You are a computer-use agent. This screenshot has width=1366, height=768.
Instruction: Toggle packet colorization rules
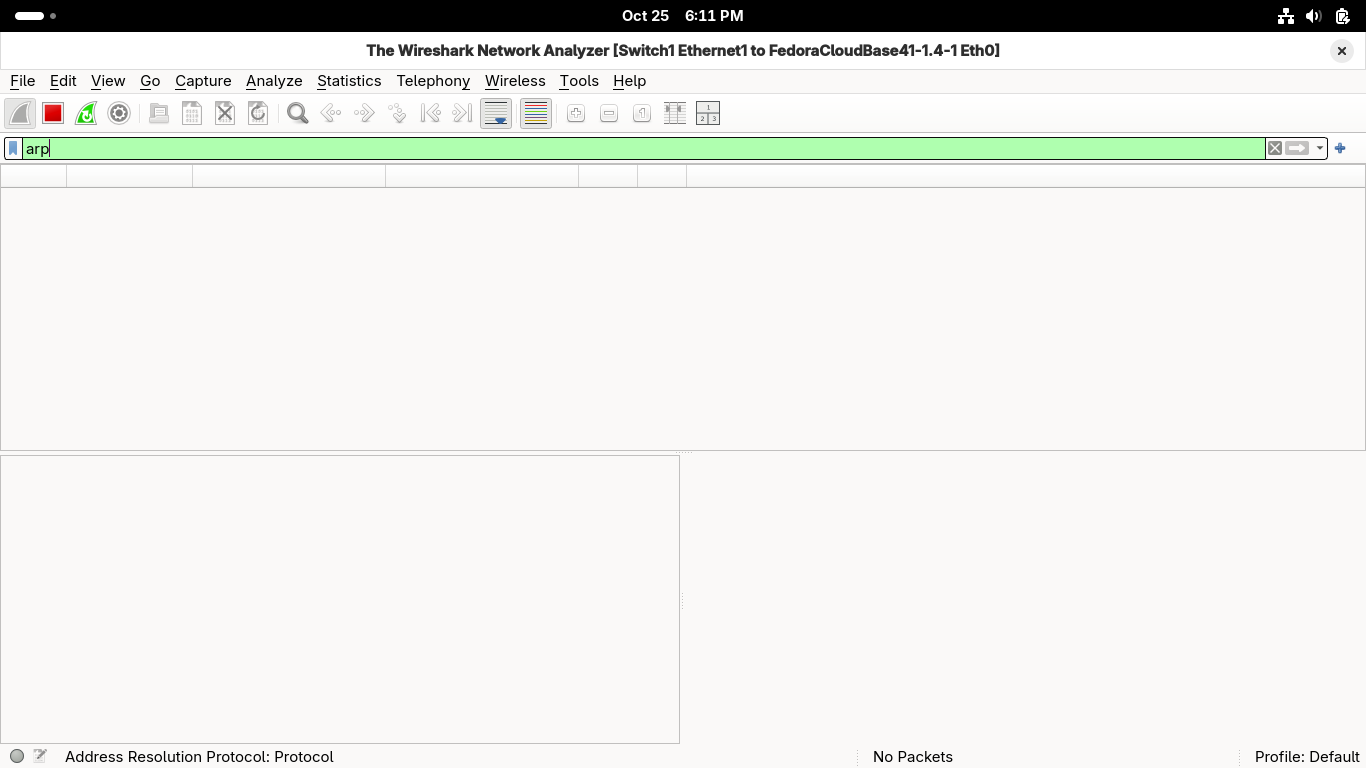click(x=536, y=114)
